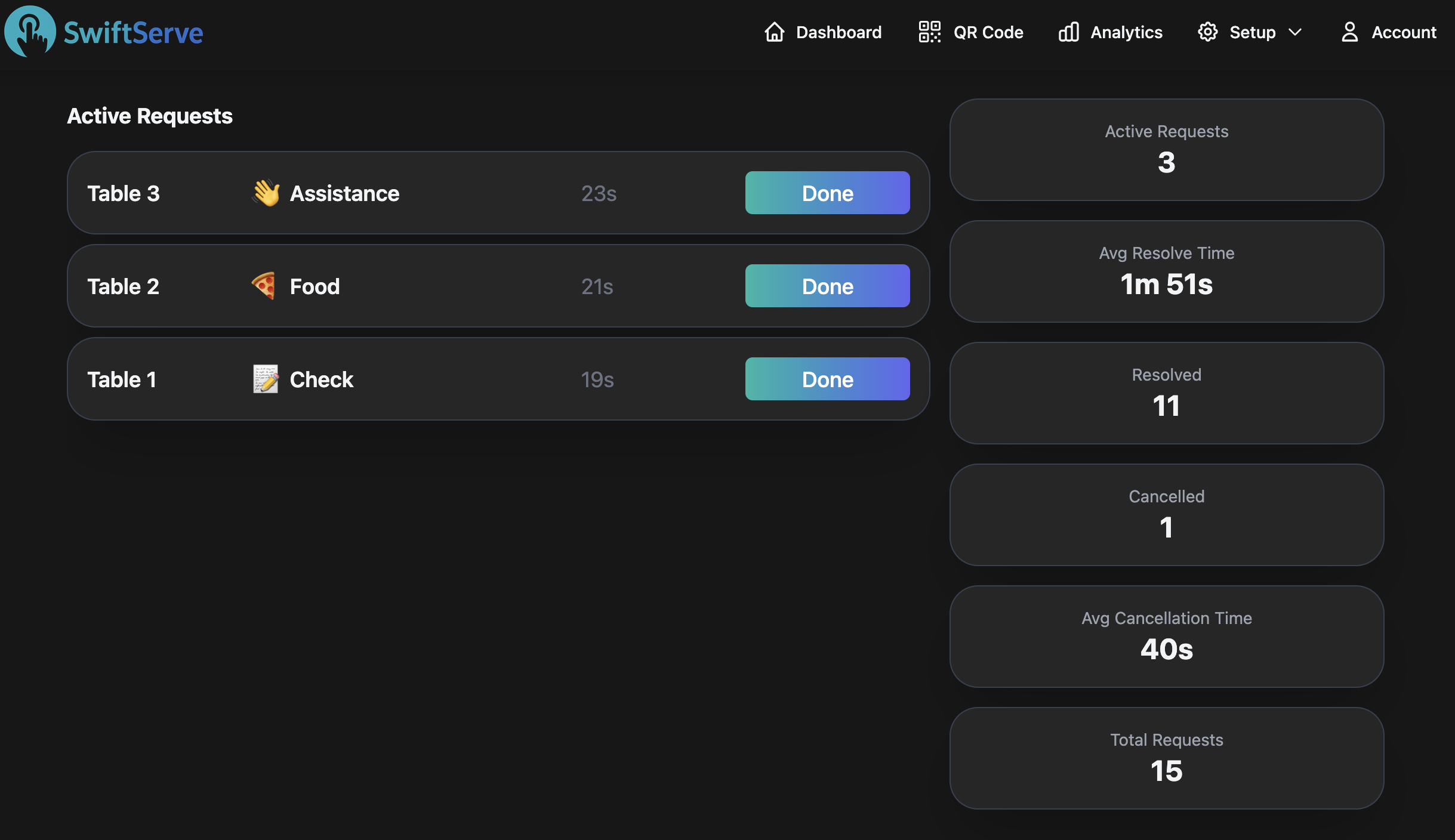Select the Total Requests card showing 15
1455x840 pixels.
pyautogui.click(x=1166, y=758)
